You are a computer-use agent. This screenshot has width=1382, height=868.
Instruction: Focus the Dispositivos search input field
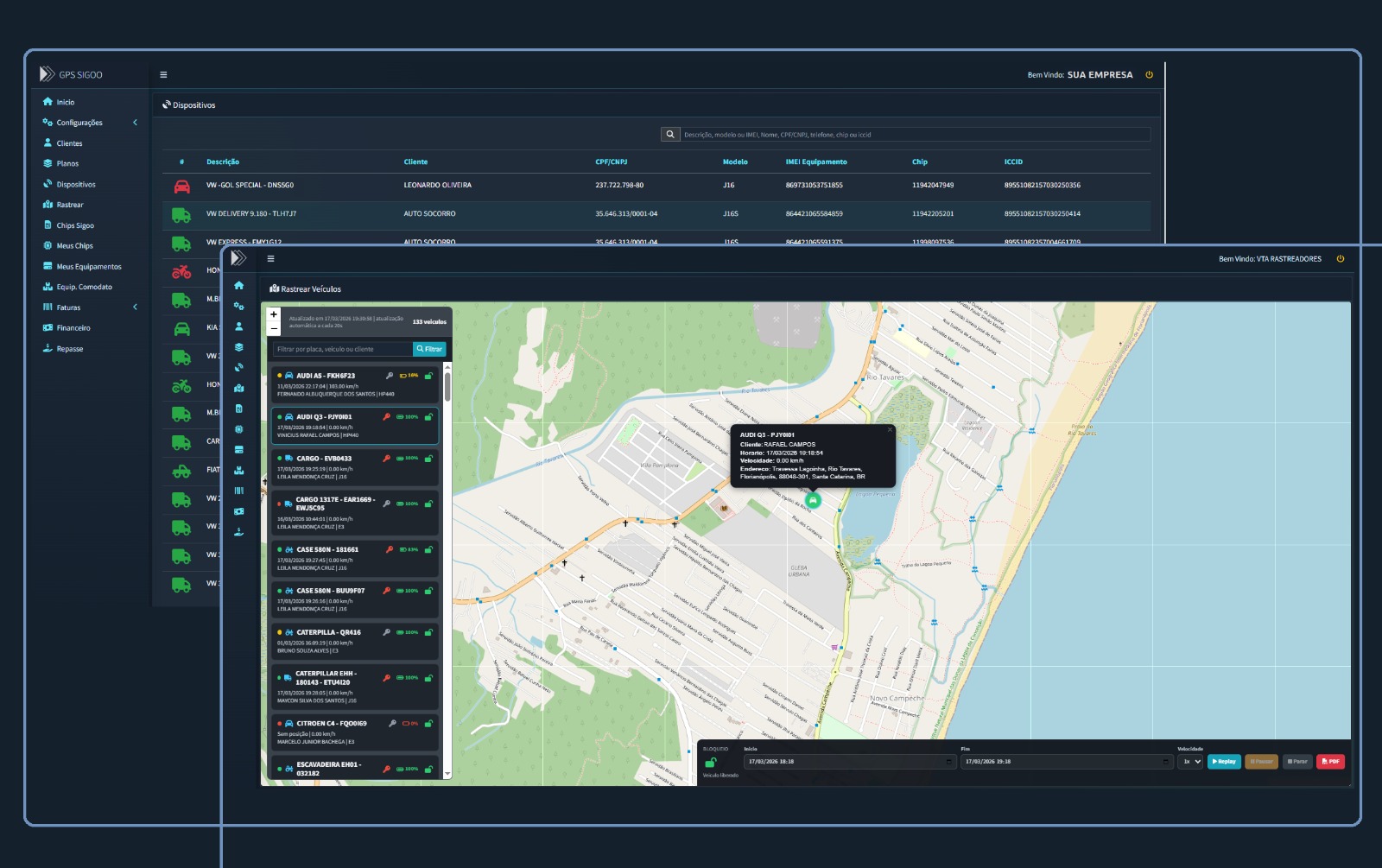916,135
